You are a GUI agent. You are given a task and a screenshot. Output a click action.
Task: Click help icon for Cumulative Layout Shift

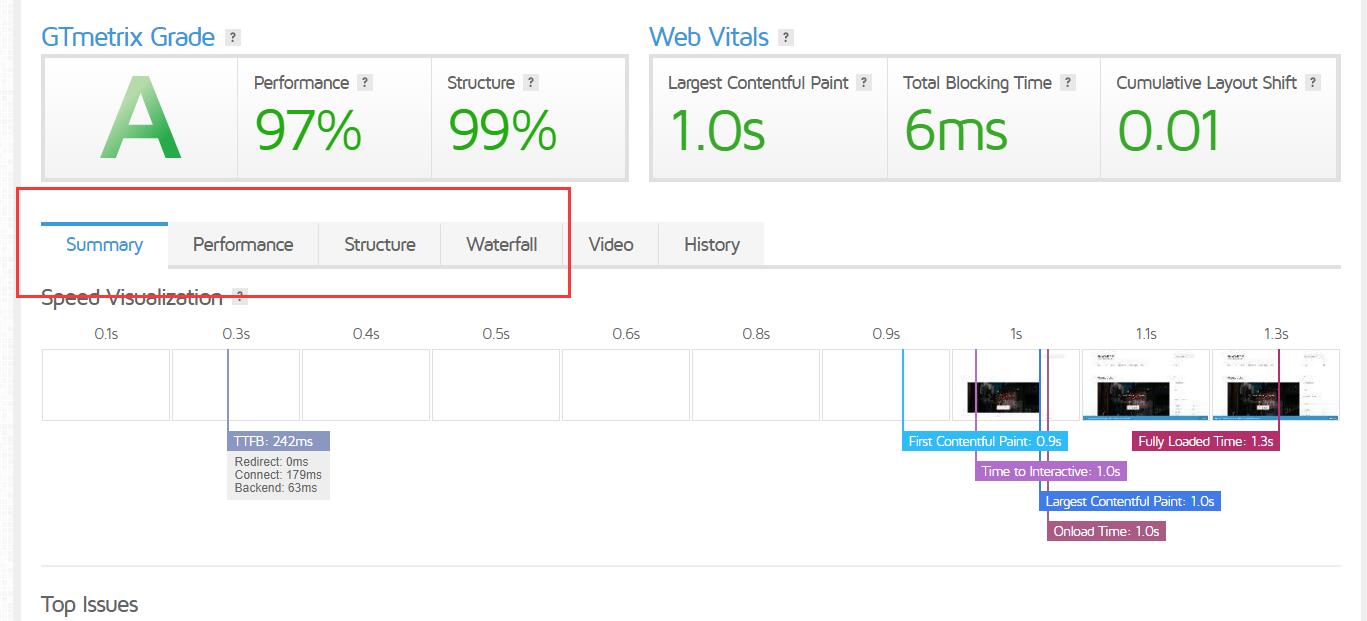pyautogui.click(x=1313, y=83)
